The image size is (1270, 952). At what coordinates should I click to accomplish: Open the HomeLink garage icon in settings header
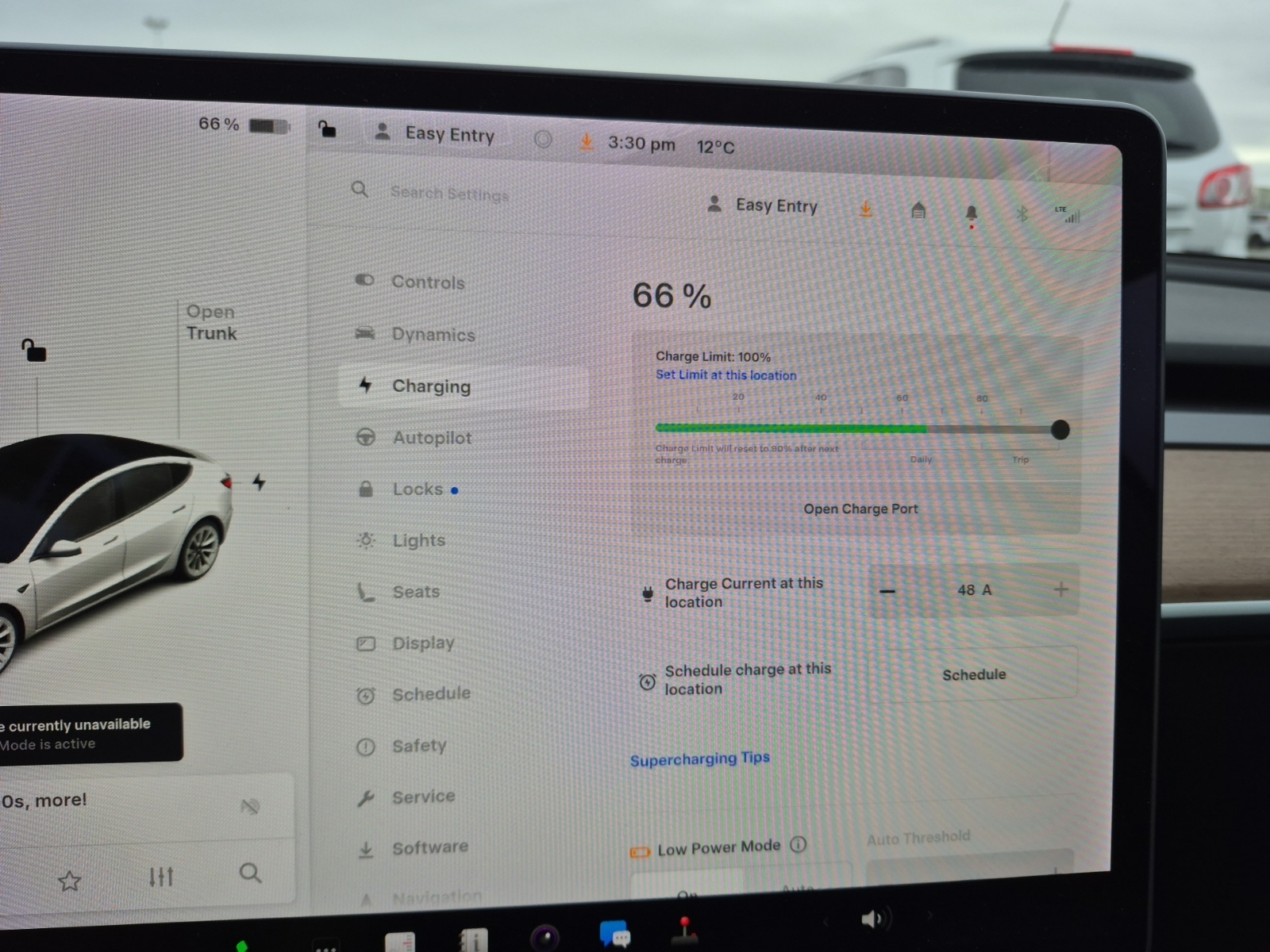click(x=918, y=210)
